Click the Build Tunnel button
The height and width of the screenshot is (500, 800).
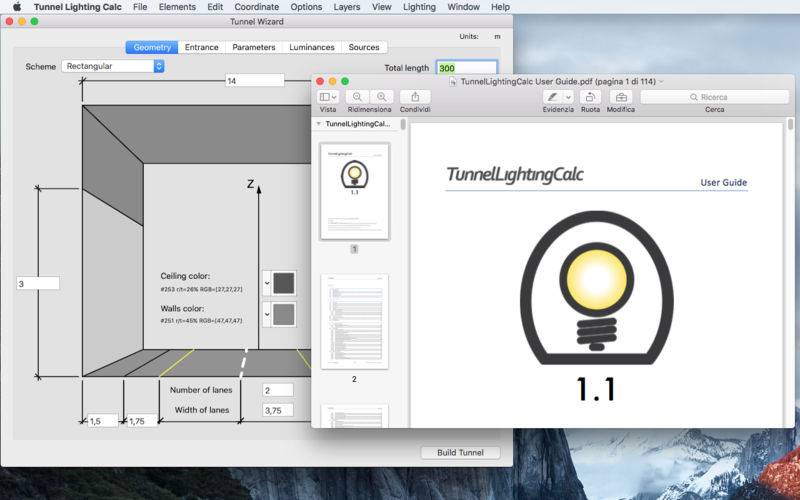(460, 453)
